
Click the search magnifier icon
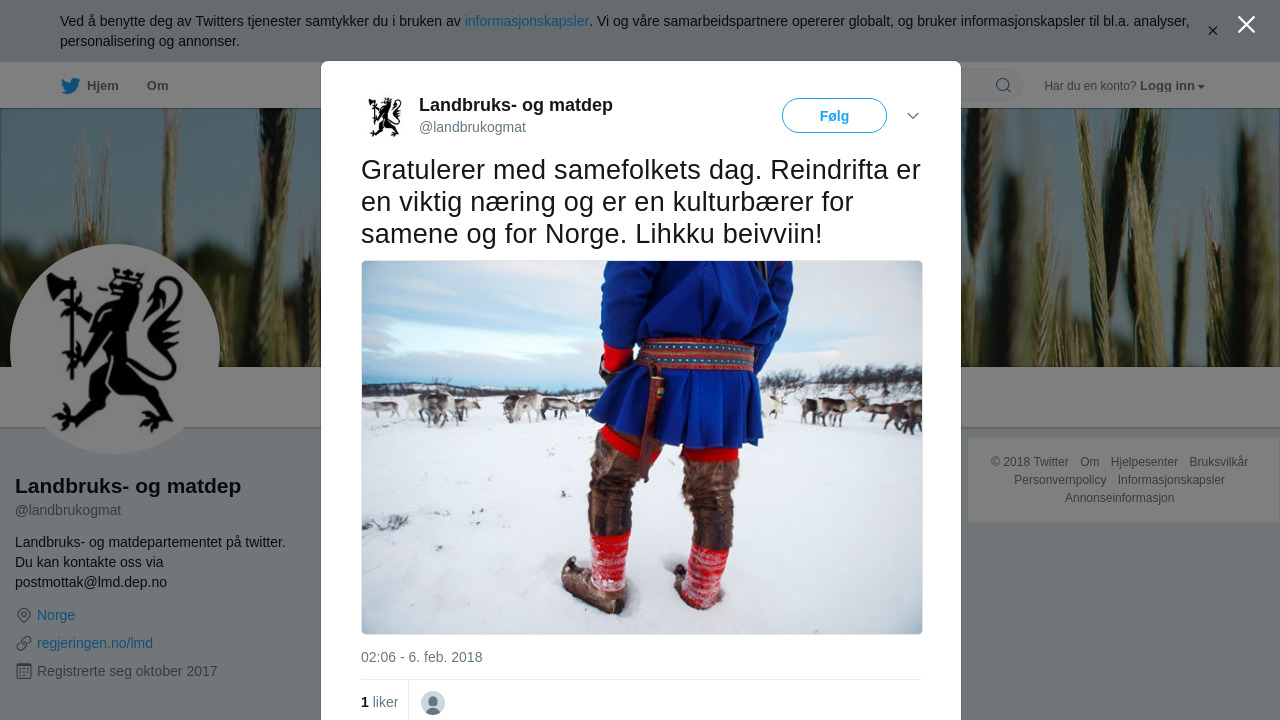coord(1003,85)
